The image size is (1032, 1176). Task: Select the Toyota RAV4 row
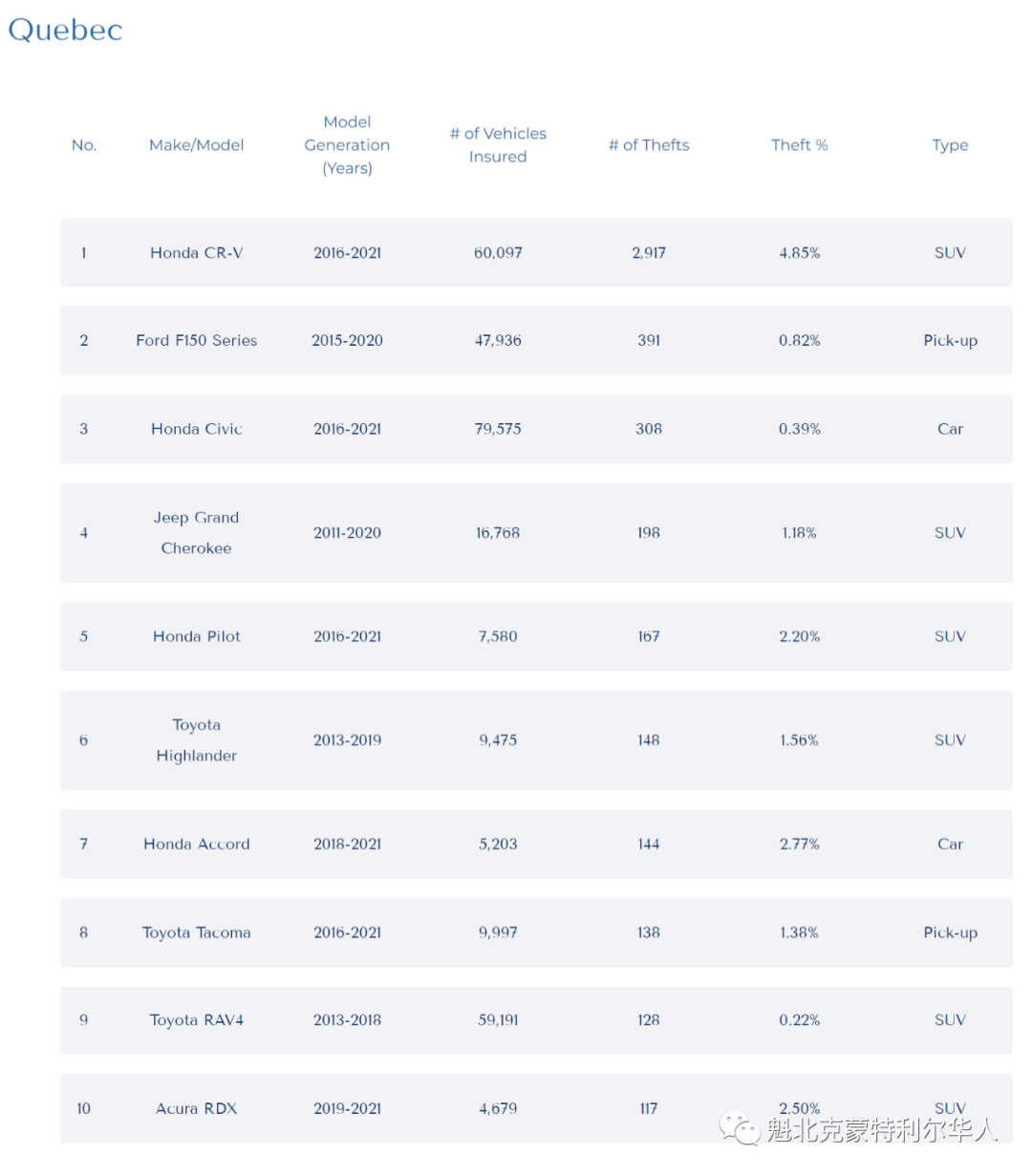tap(536, 1020)
